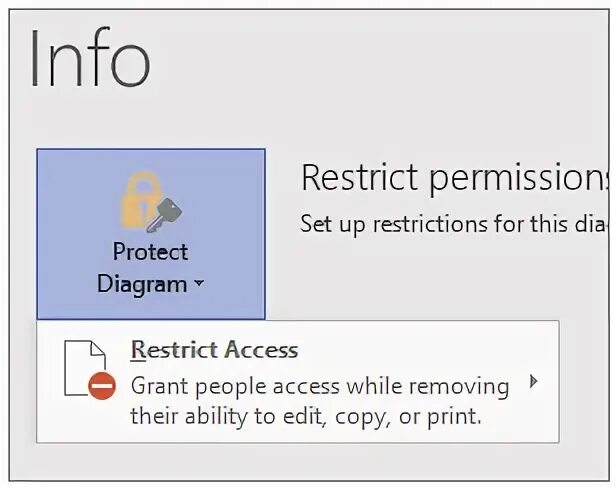Image resolution: width=616 pixels, height=490 pixels.
Task: Expand the Restrict Access submenu arrow
Action: 534,381
